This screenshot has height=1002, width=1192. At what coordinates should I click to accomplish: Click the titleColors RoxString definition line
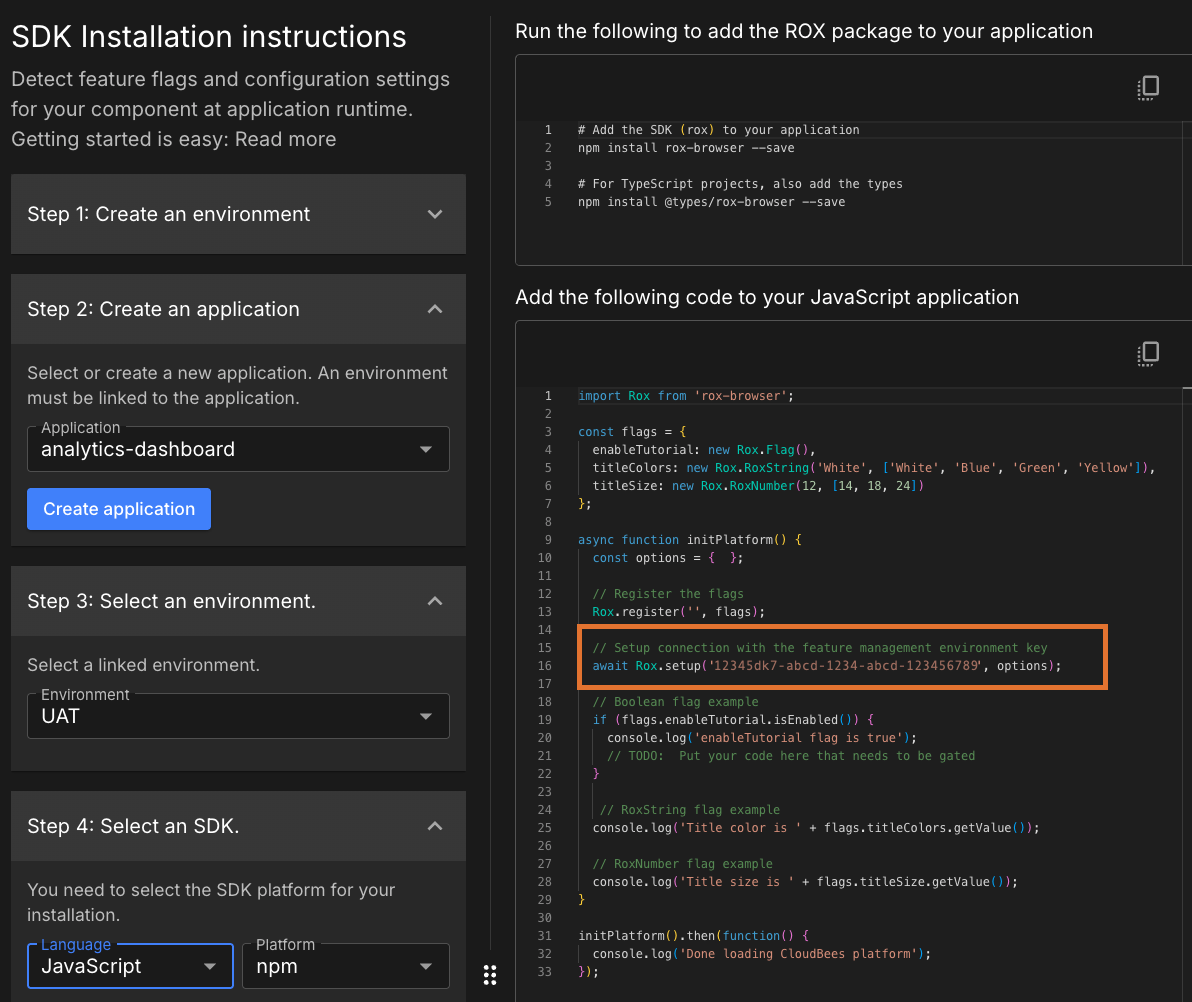click(873, 468)
